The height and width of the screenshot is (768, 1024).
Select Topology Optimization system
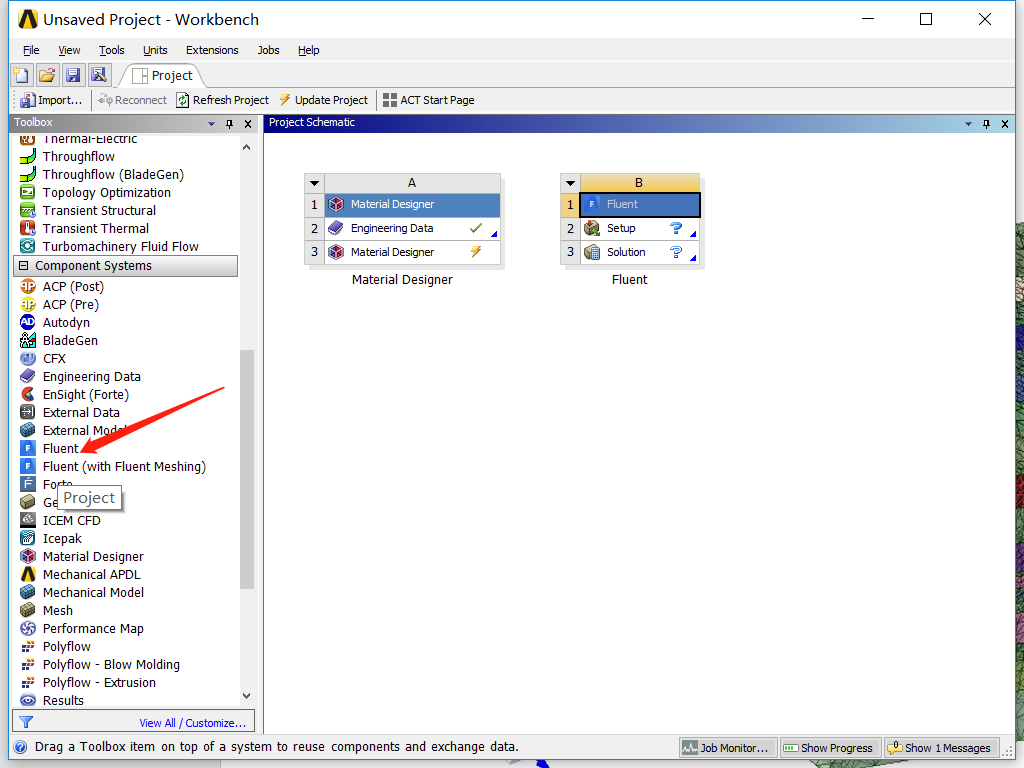pos(106,193)
